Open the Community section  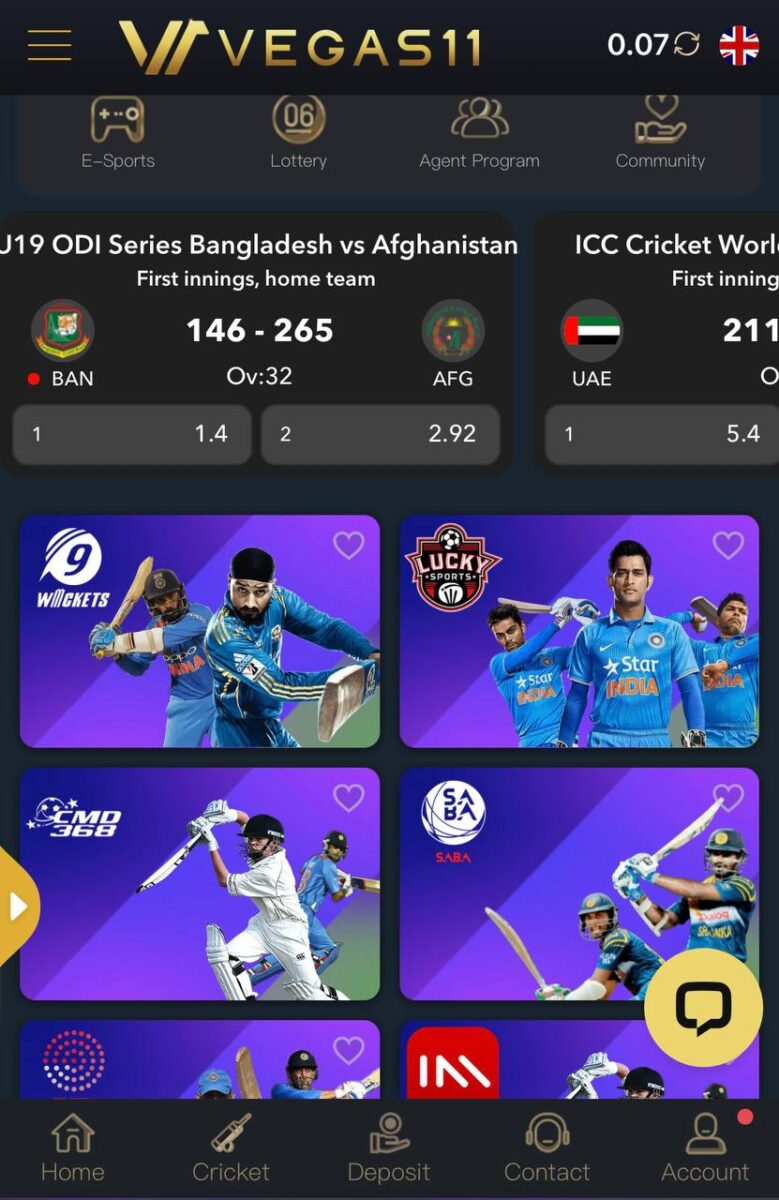pos(660,131)
